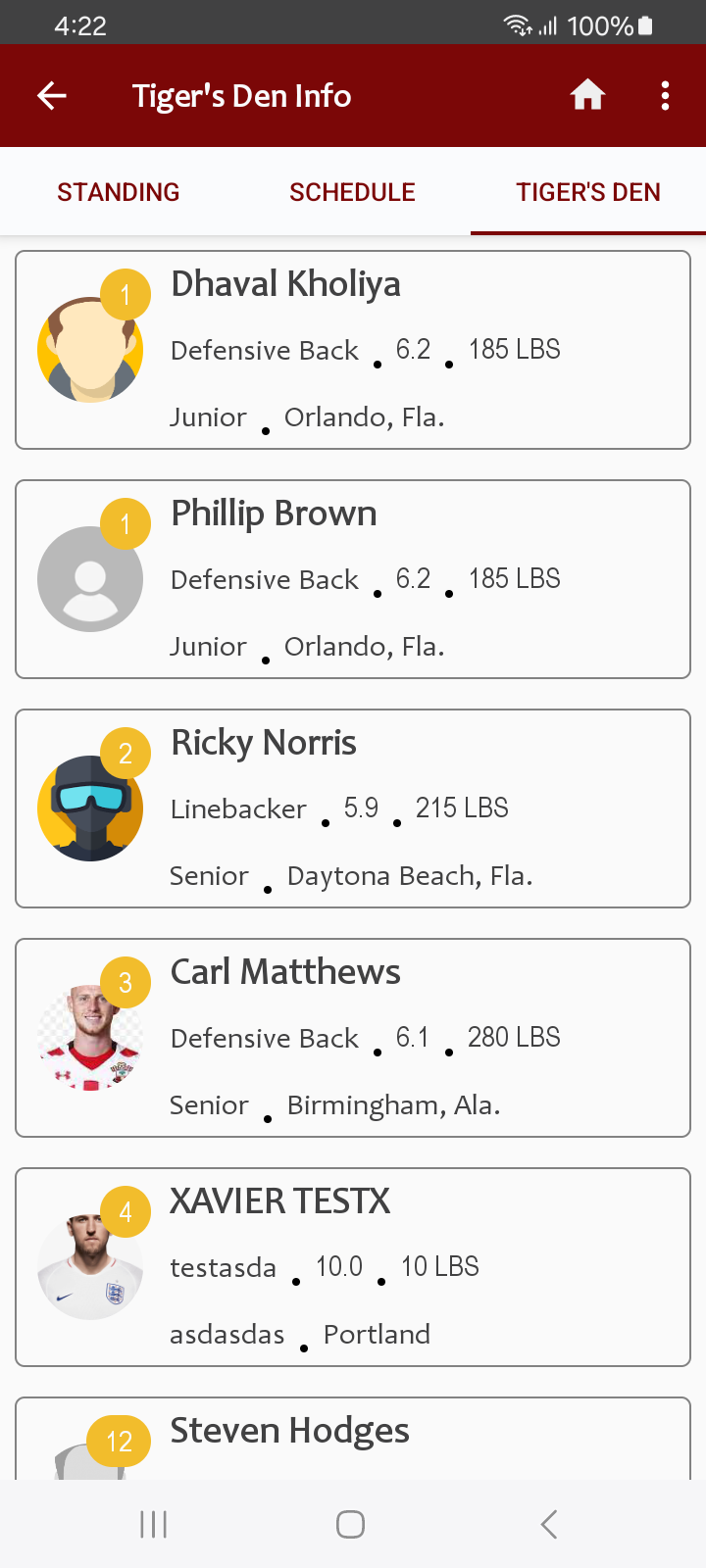Open Ricky Norris player name

[x=263, y=743]
